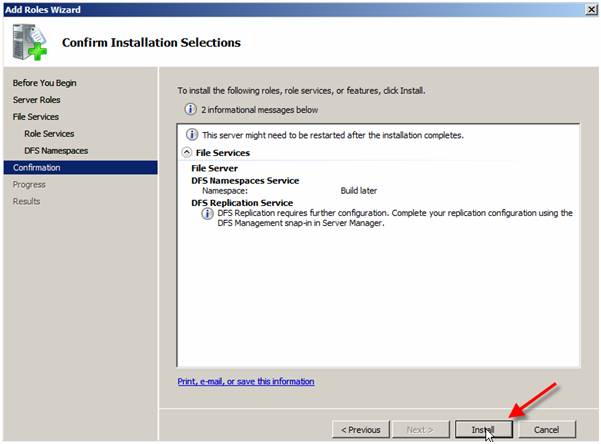601x444 pixels.
Task: Click the 'File Server' entry text
Action: [x=215, y=168]
